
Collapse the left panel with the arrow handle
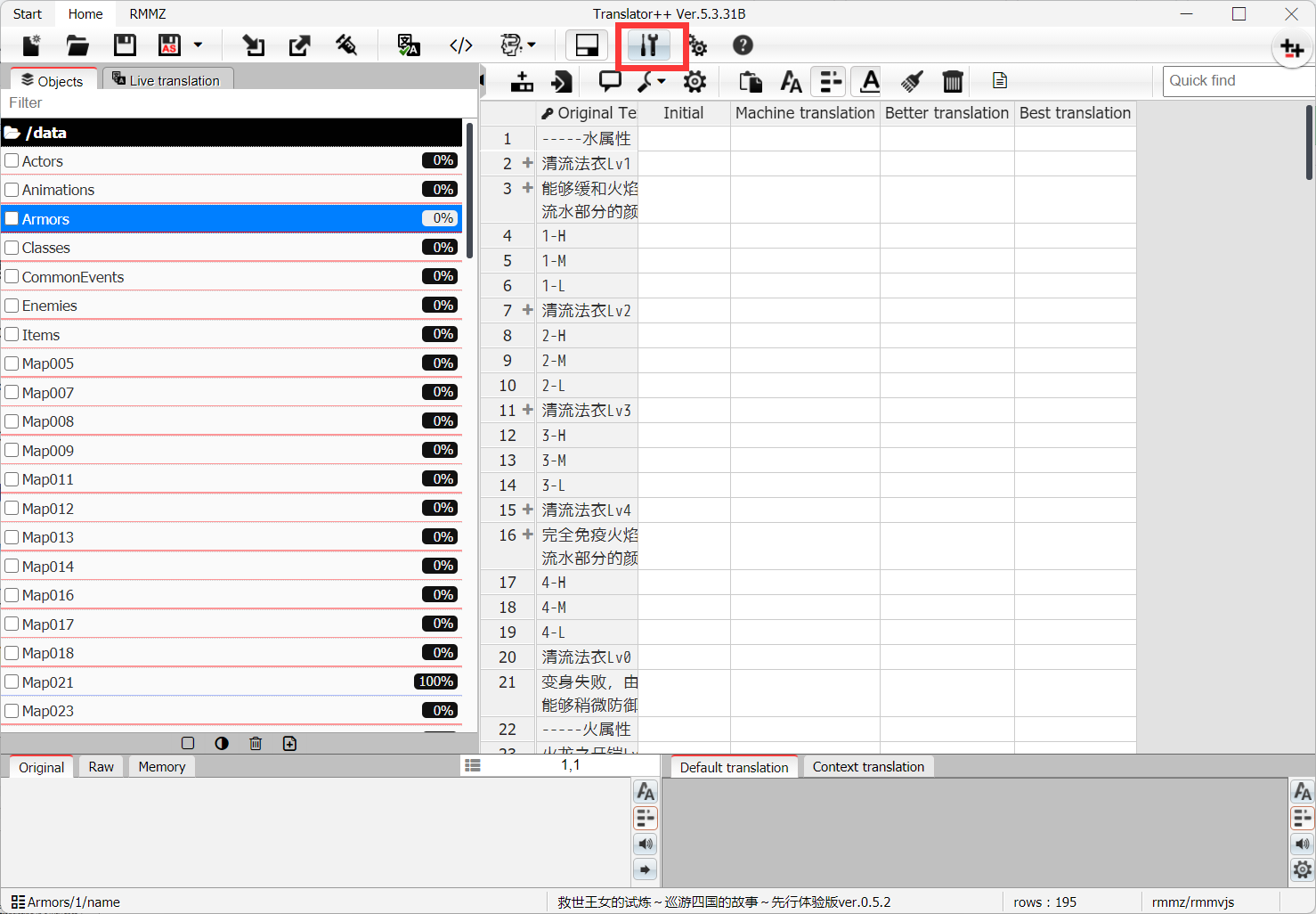[x=482, y=81]
